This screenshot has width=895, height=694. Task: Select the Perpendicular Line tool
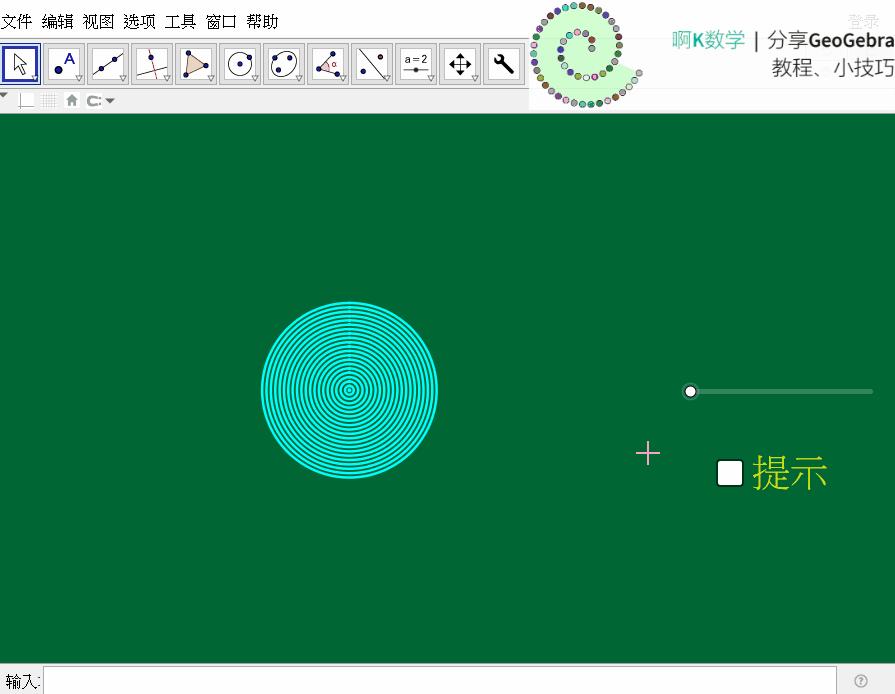(150, 63)
